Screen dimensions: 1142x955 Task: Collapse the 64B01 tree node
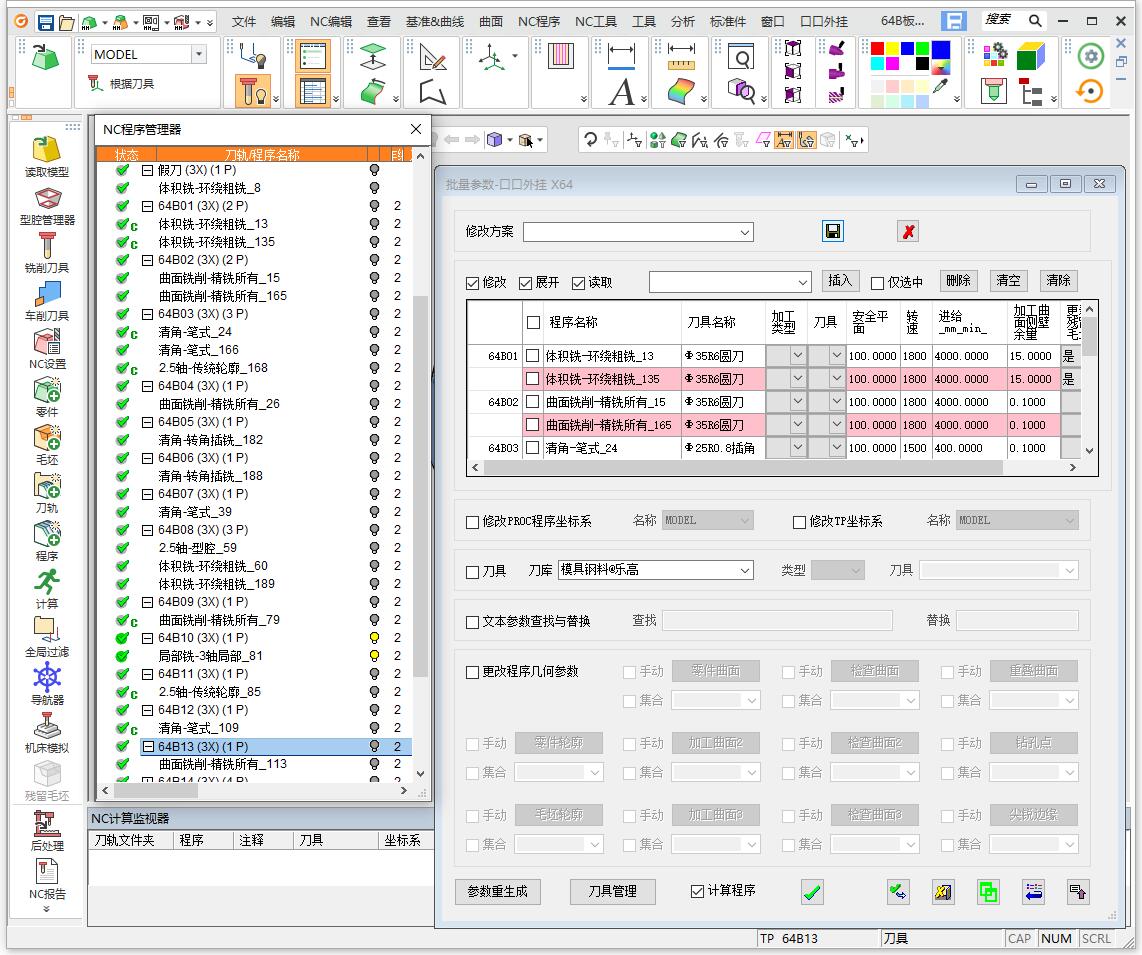point(147,206)
